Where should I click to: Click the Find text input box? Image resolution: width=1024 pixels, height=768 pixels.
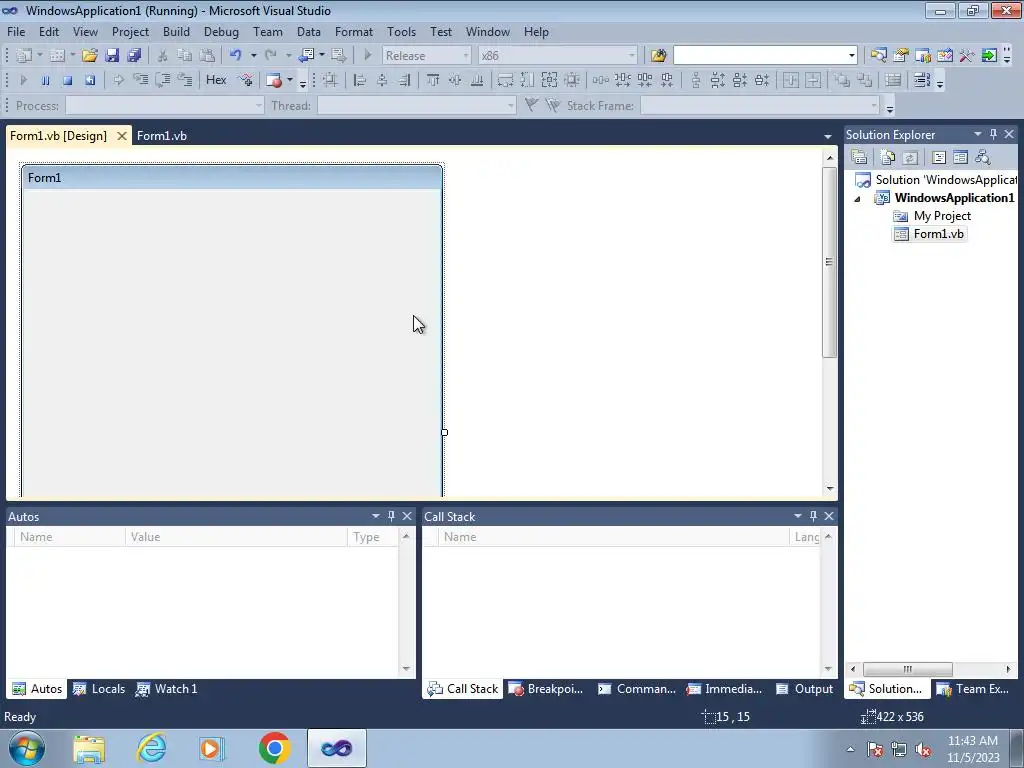(x=760, y=56)
